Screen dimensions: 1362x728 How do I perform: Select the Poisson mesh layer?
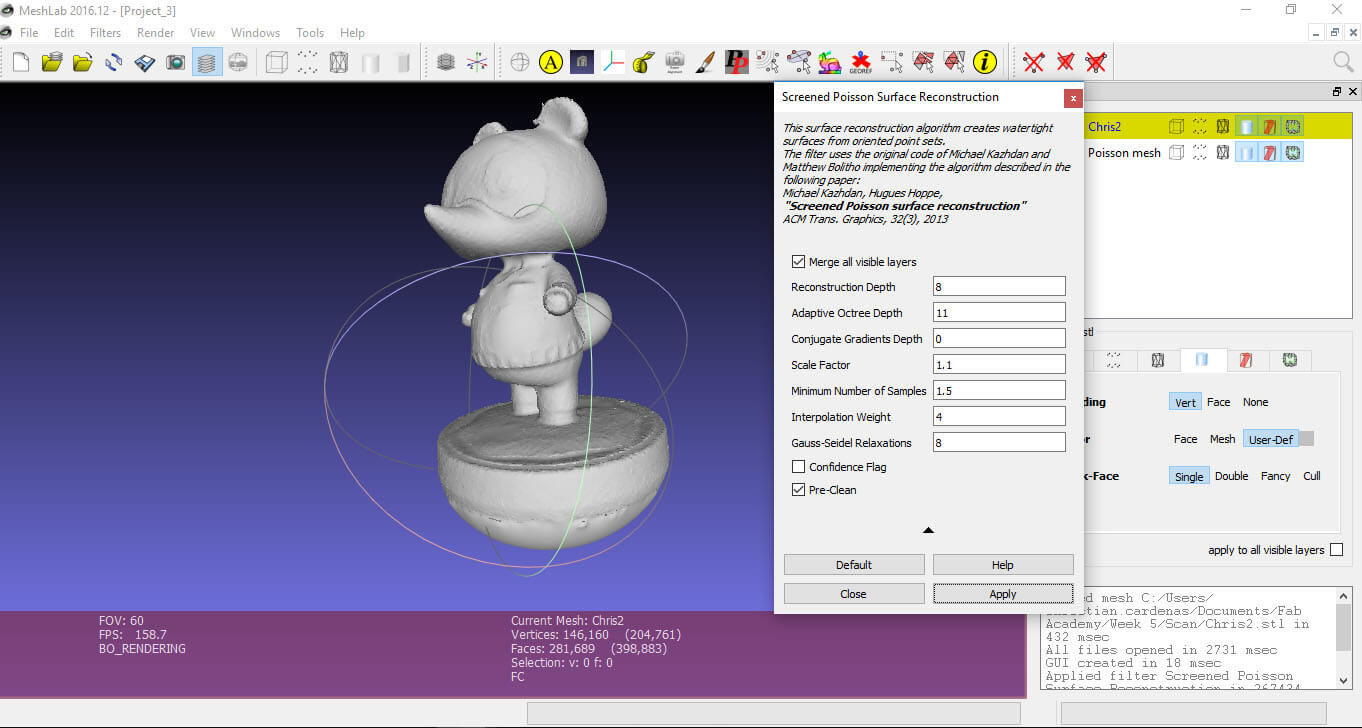coord(1124,153)
